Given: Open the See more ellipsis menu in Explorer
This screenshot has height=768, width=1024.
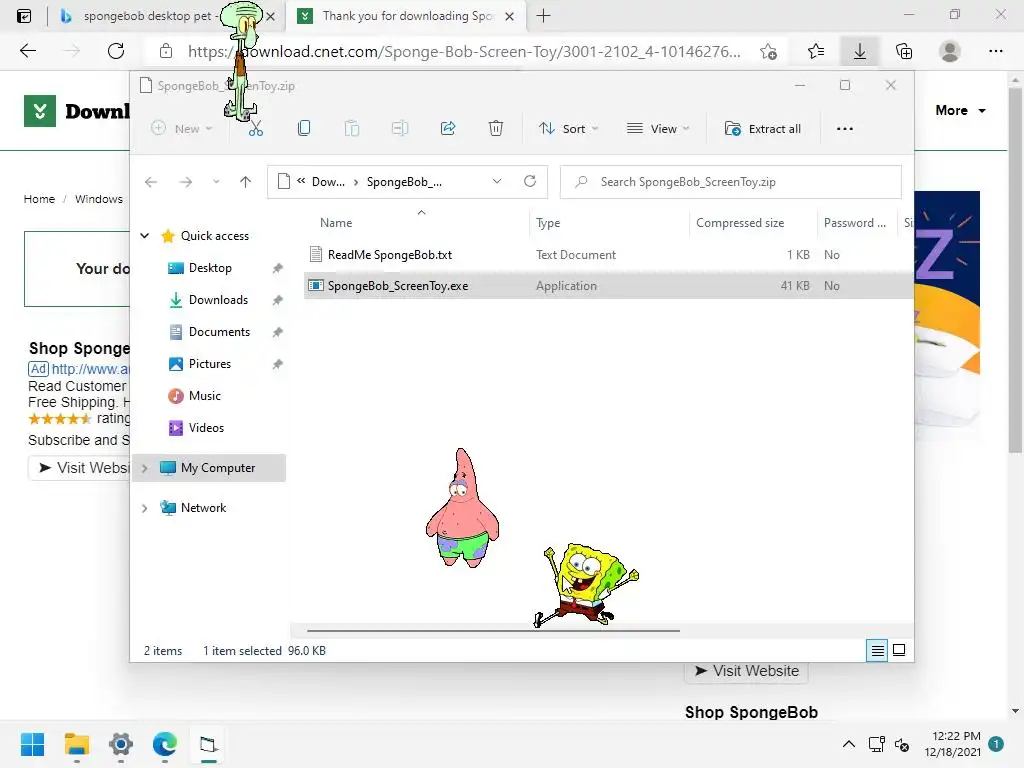Looking at the screenshot, I should [x=844, y=129].
